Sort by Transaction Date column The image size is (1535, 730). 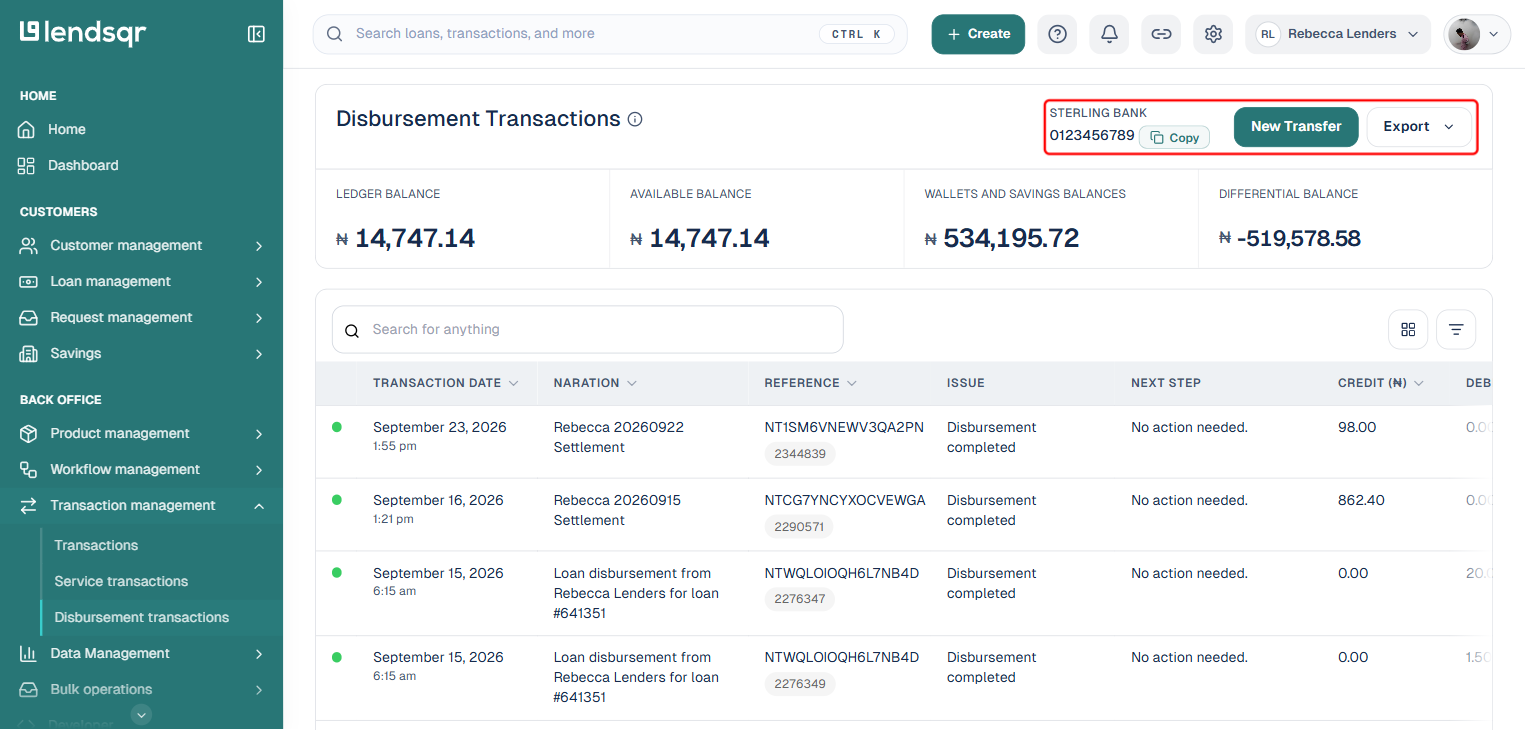(x=446, y=383)
